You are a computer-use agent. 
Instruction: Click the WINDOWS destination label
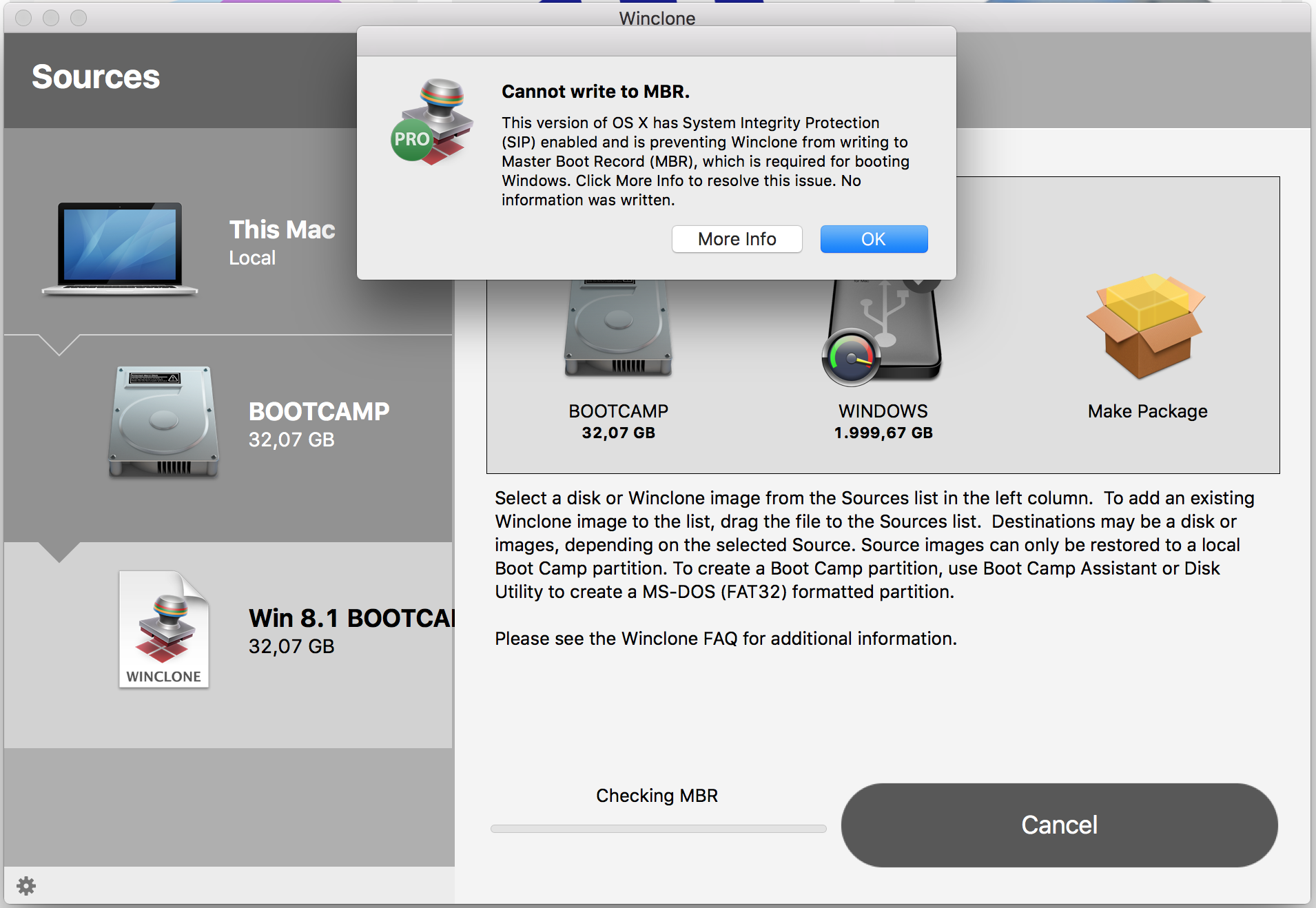(883, 411)
